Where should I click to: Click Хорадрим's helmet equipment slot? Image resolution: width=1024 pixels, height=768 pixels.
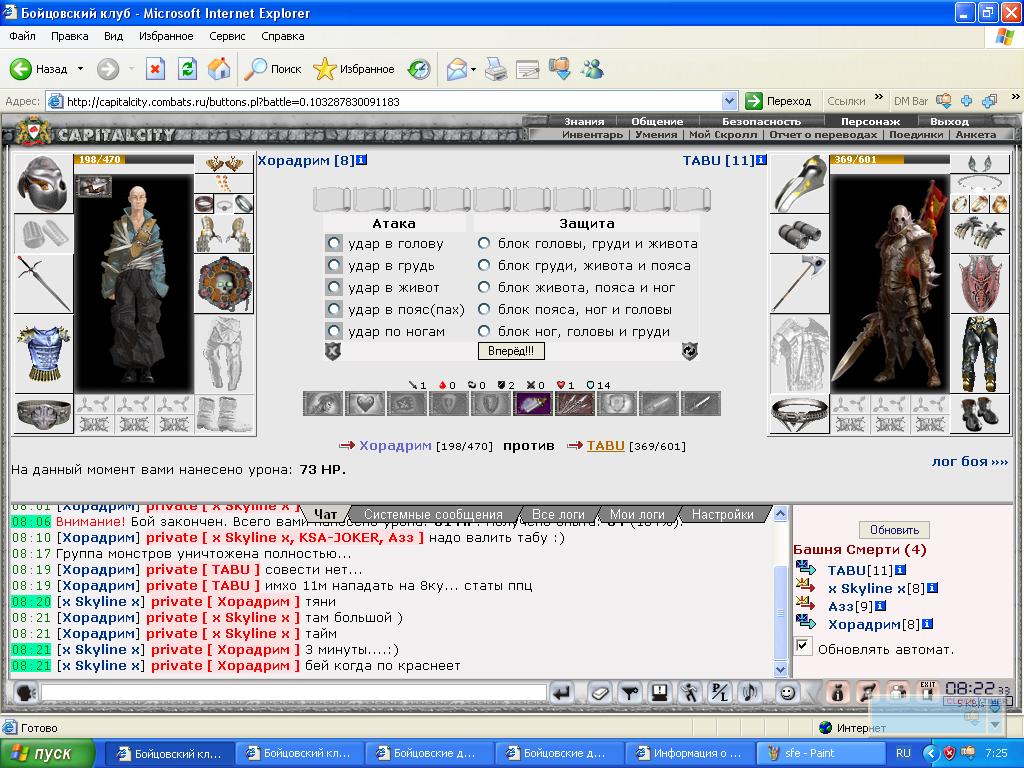pyautogui.click(x=43, y=184)
